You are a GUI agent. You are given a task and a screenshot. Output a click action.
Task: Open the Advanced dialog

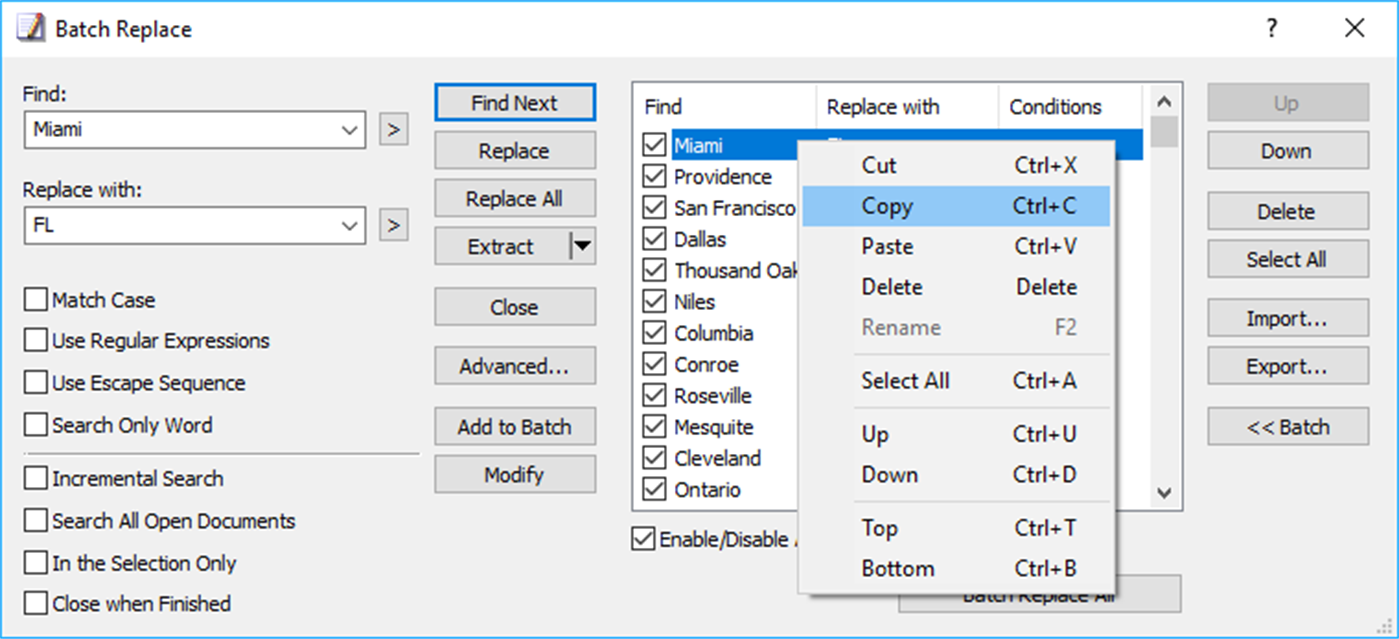pos(515,365)
